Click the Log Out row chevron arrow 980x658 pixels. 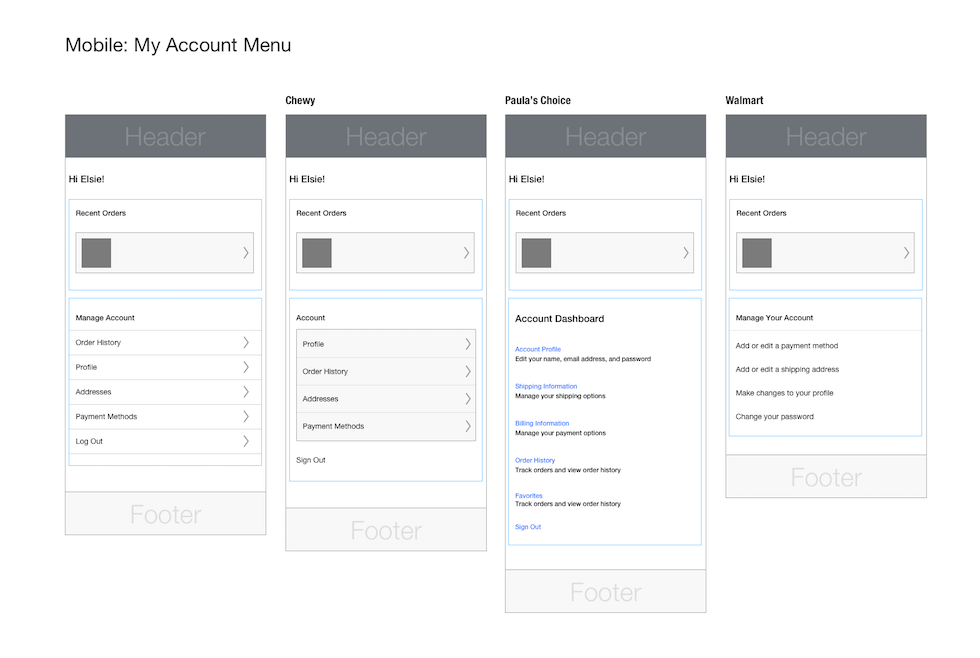[x=246, y=441]
